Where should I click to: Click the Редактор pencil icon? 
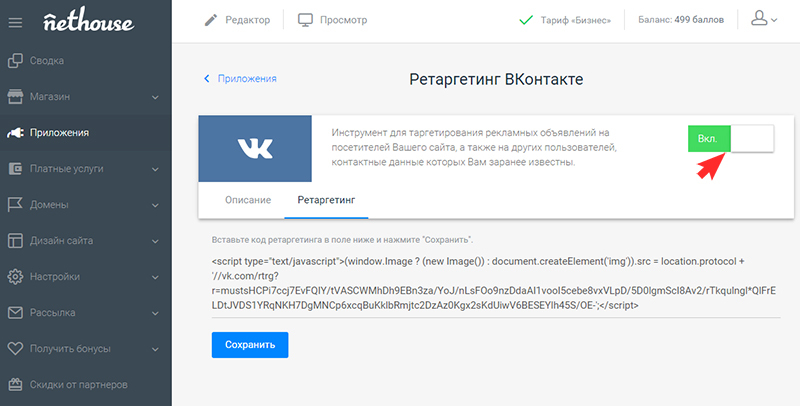pos(211,20)
